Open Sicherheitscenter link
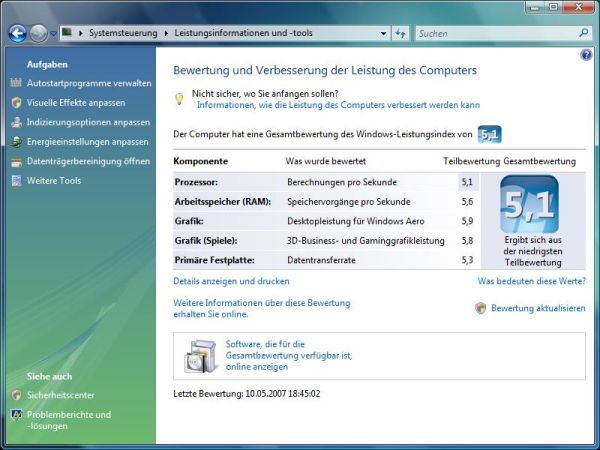600x450 pixels. pyautogui.click(x=60, y=395)
